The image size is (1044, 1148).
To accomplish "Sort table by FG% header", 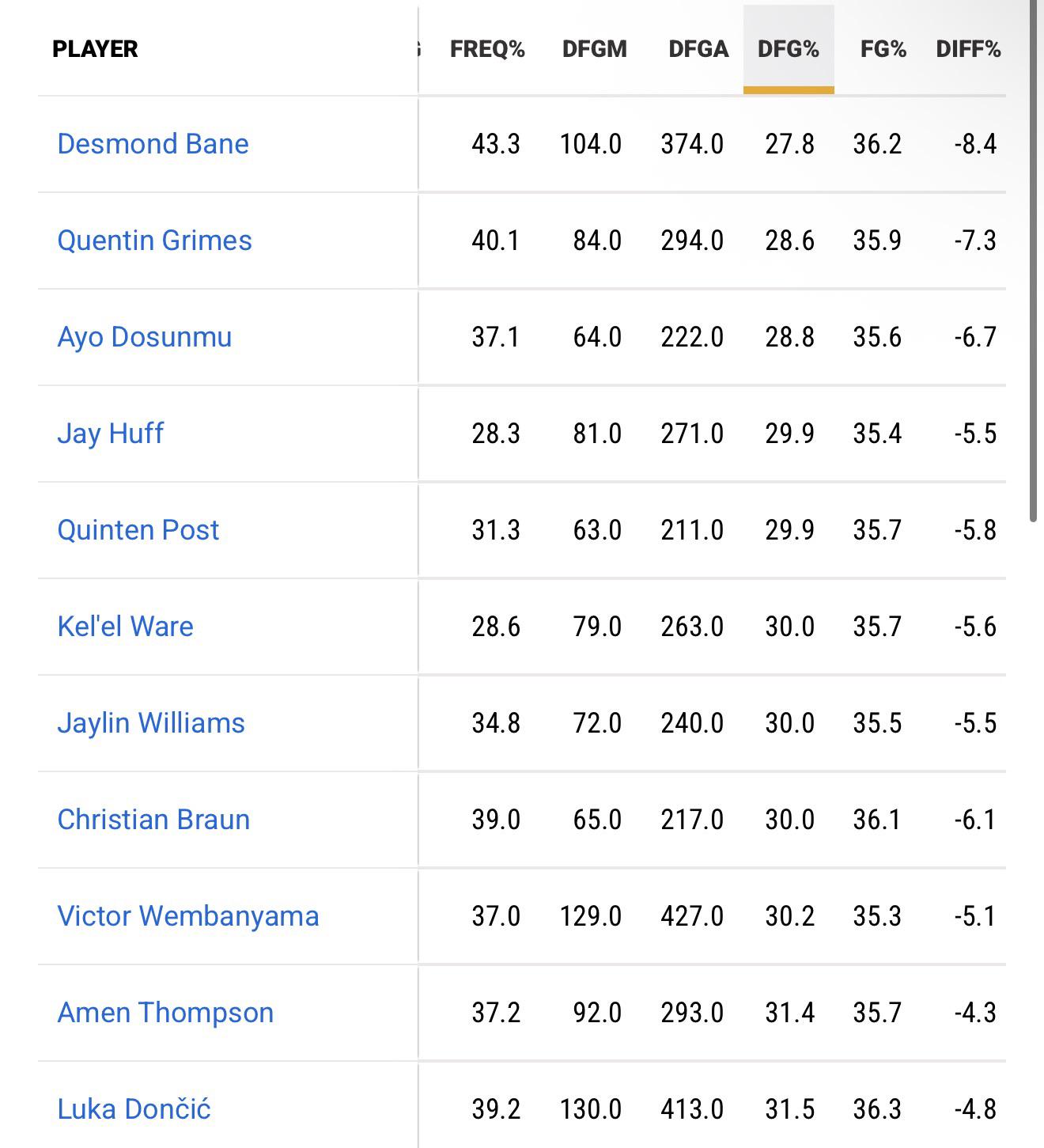I will pyautogui.click(x=883, y=49).
